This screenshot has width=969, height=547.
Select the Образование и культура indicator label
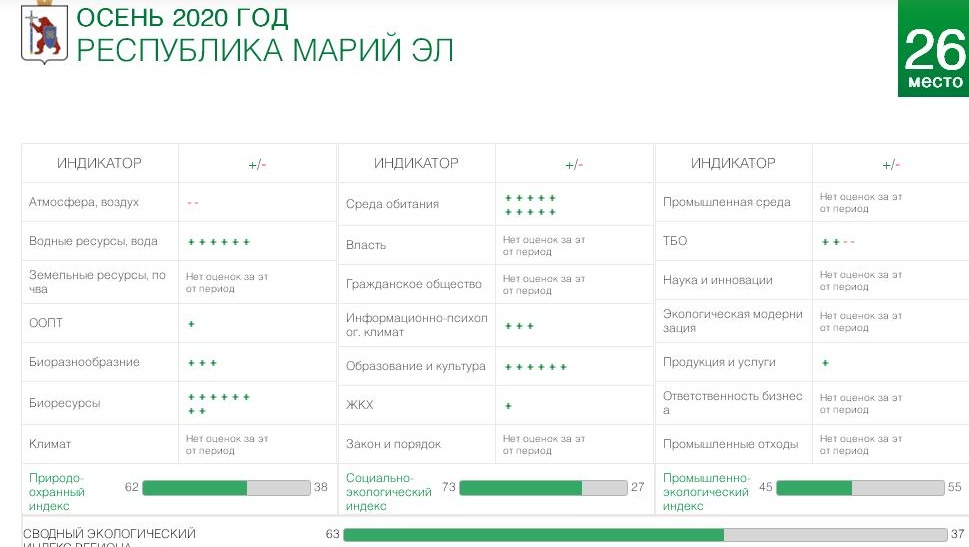[x=415, y=366]
